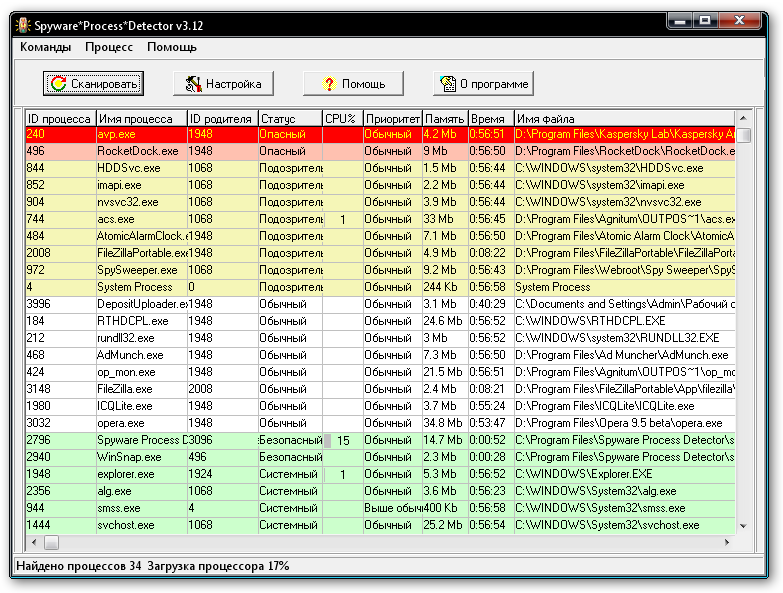The height and width of the screenshot is (593, 783).
Task: Click the О программе info icon
Action: [448, 84]
